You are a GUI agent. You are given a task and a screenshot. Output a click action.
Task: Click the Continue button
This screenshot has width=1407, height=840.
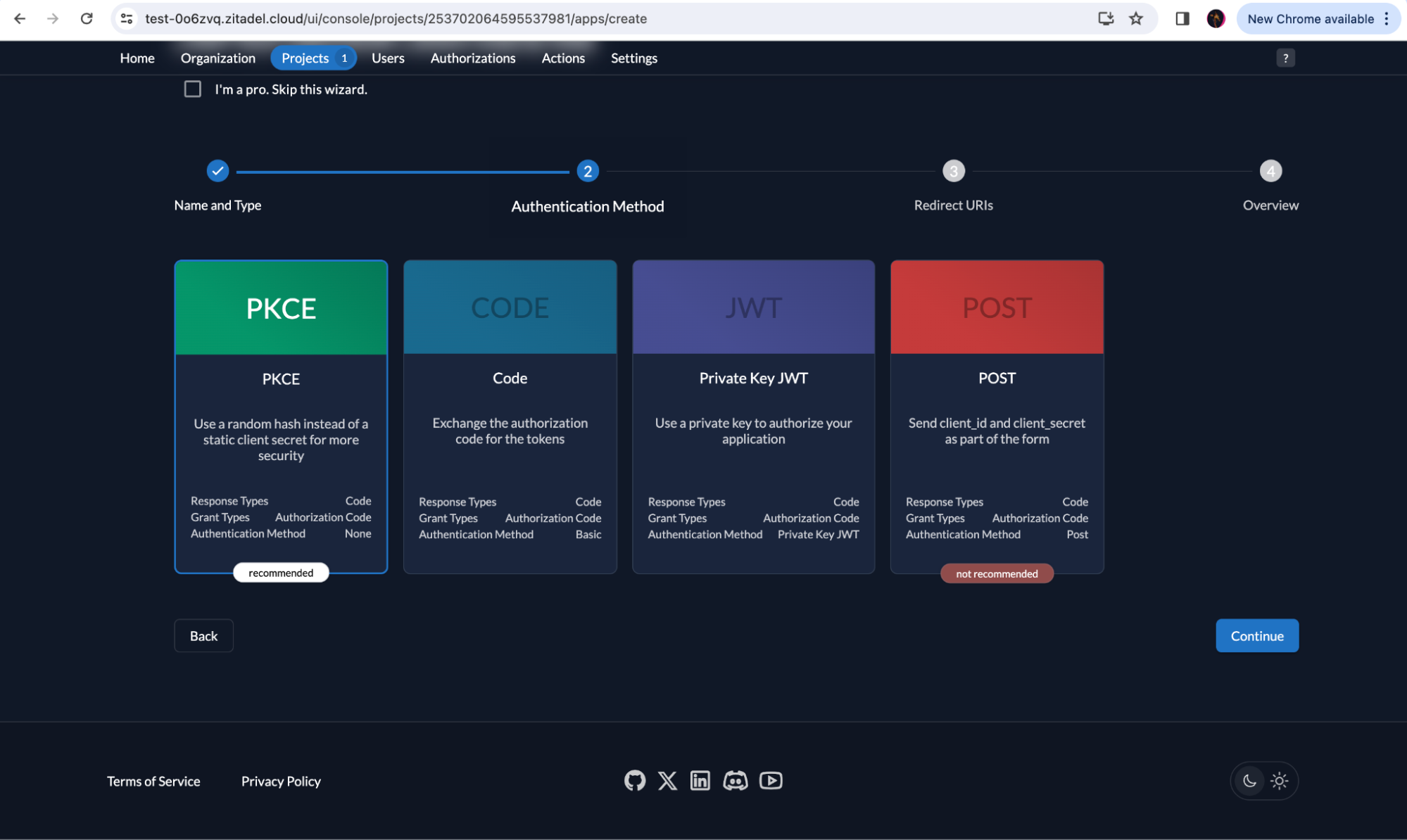click(x=1256, y=635)
